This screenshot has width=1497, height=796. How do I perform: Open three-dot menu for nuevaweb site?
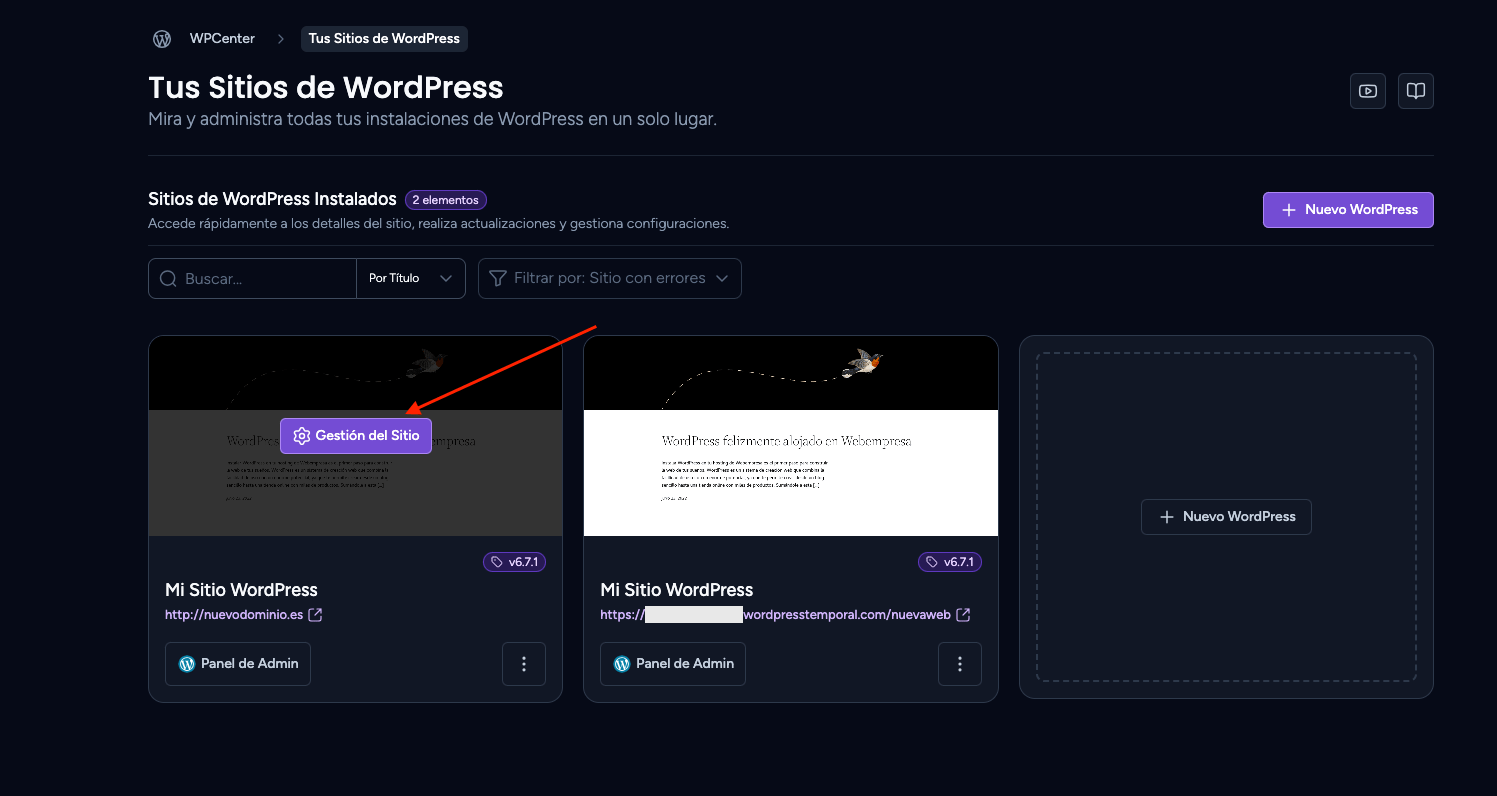click(960, 664)
